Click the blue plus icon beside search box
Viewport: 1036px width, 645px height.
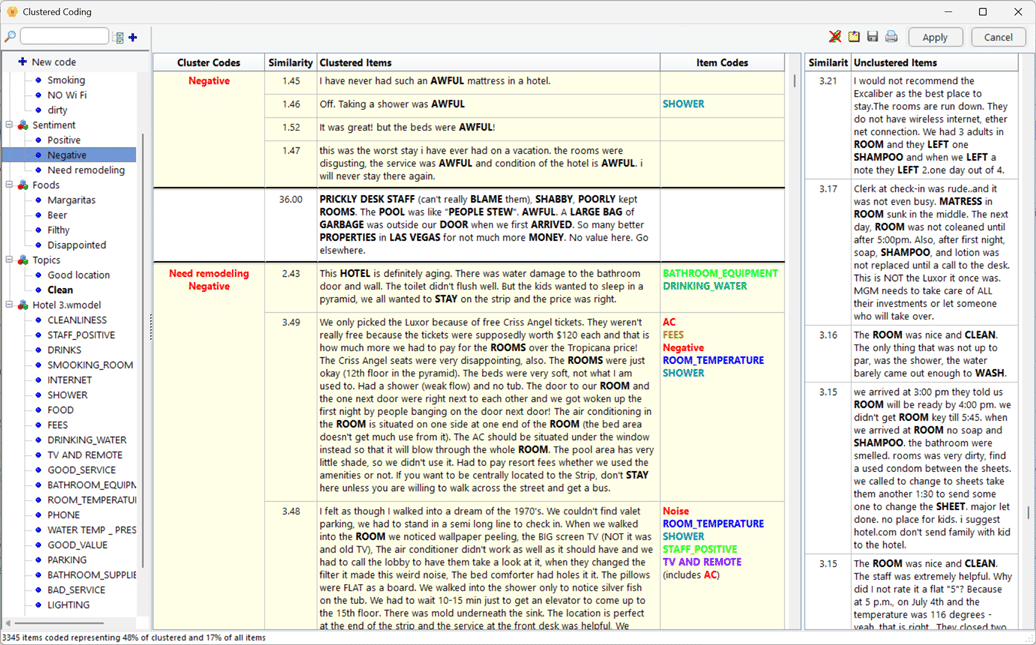tap(133, 38)
